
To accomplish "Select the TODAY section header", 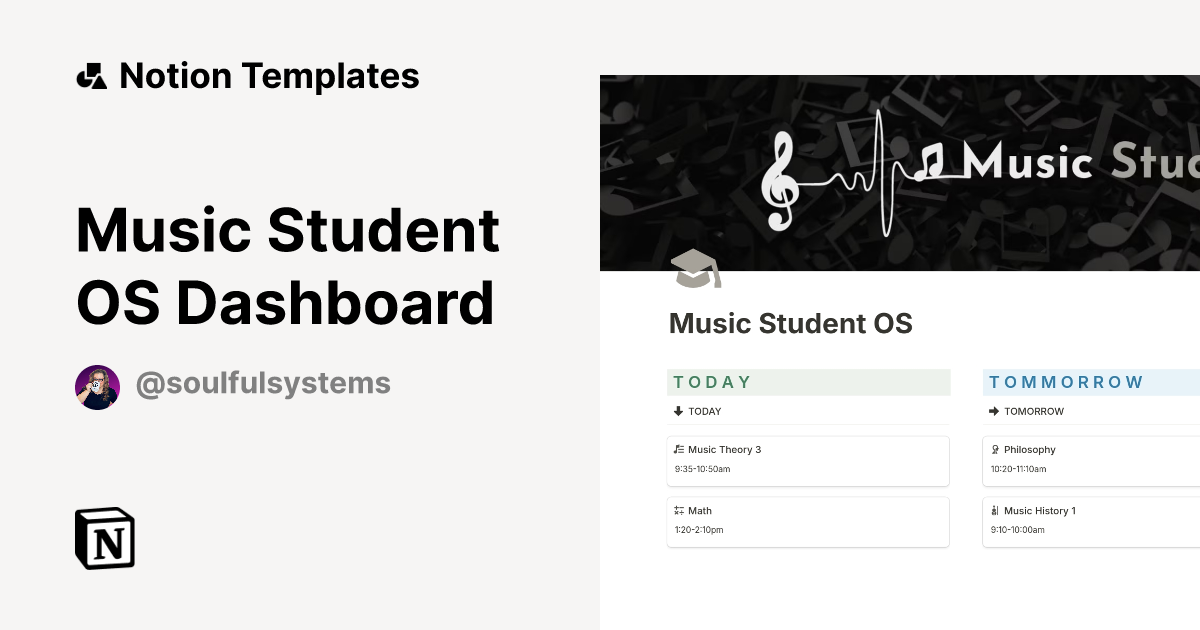I will pyautogui.click(x=713, y=382).
